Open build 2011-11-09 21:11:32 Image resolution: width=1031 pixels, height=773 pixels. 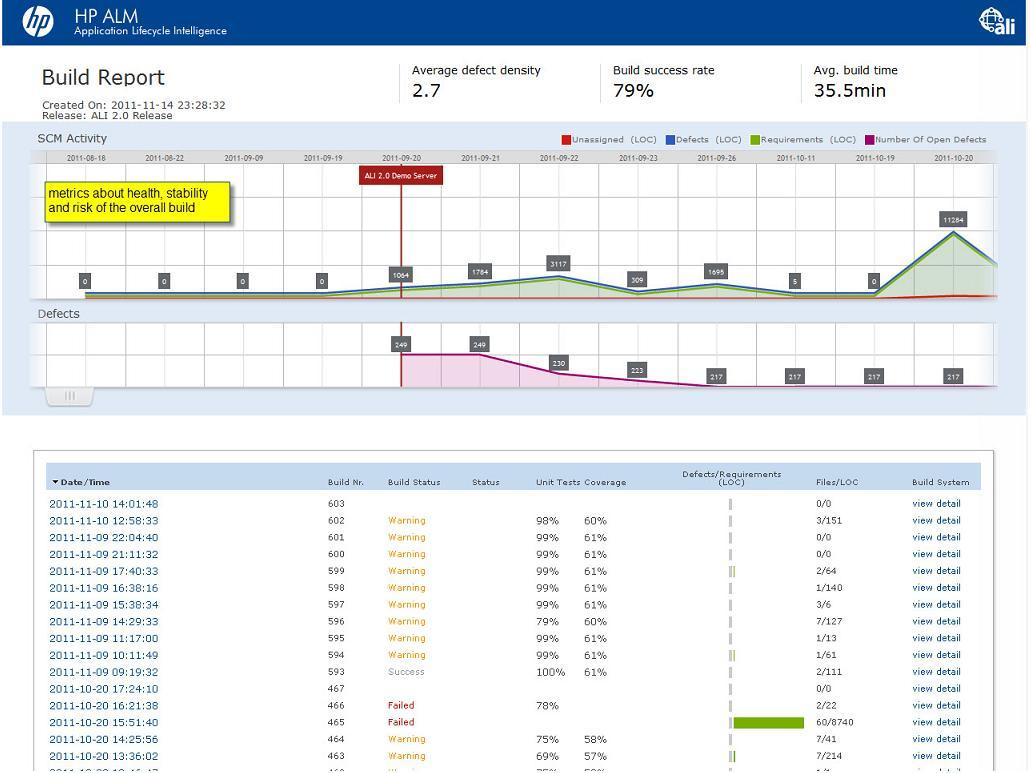click(x=104, y=554)
